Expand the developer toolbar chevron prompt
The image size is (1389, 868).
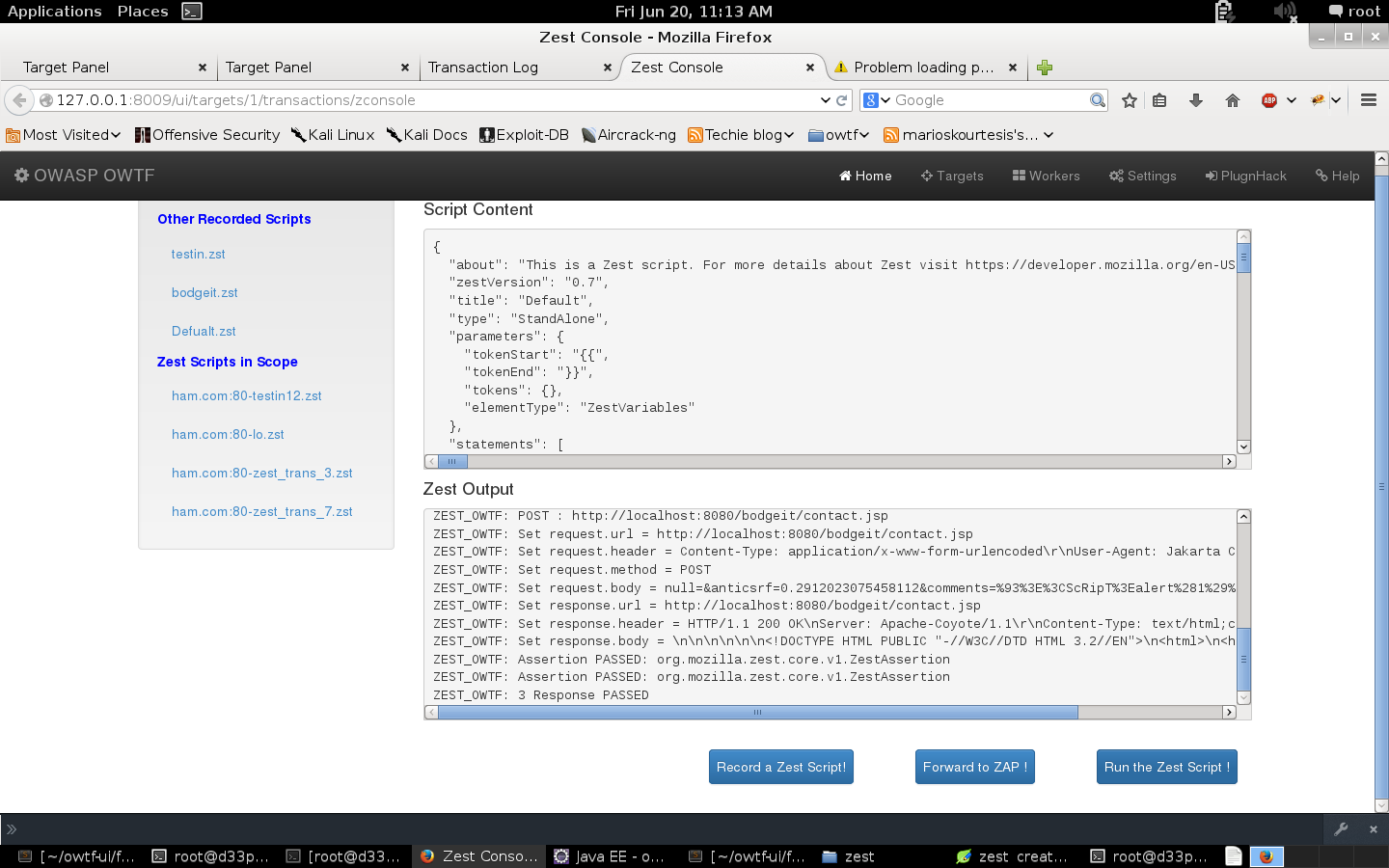click(12, 829)
